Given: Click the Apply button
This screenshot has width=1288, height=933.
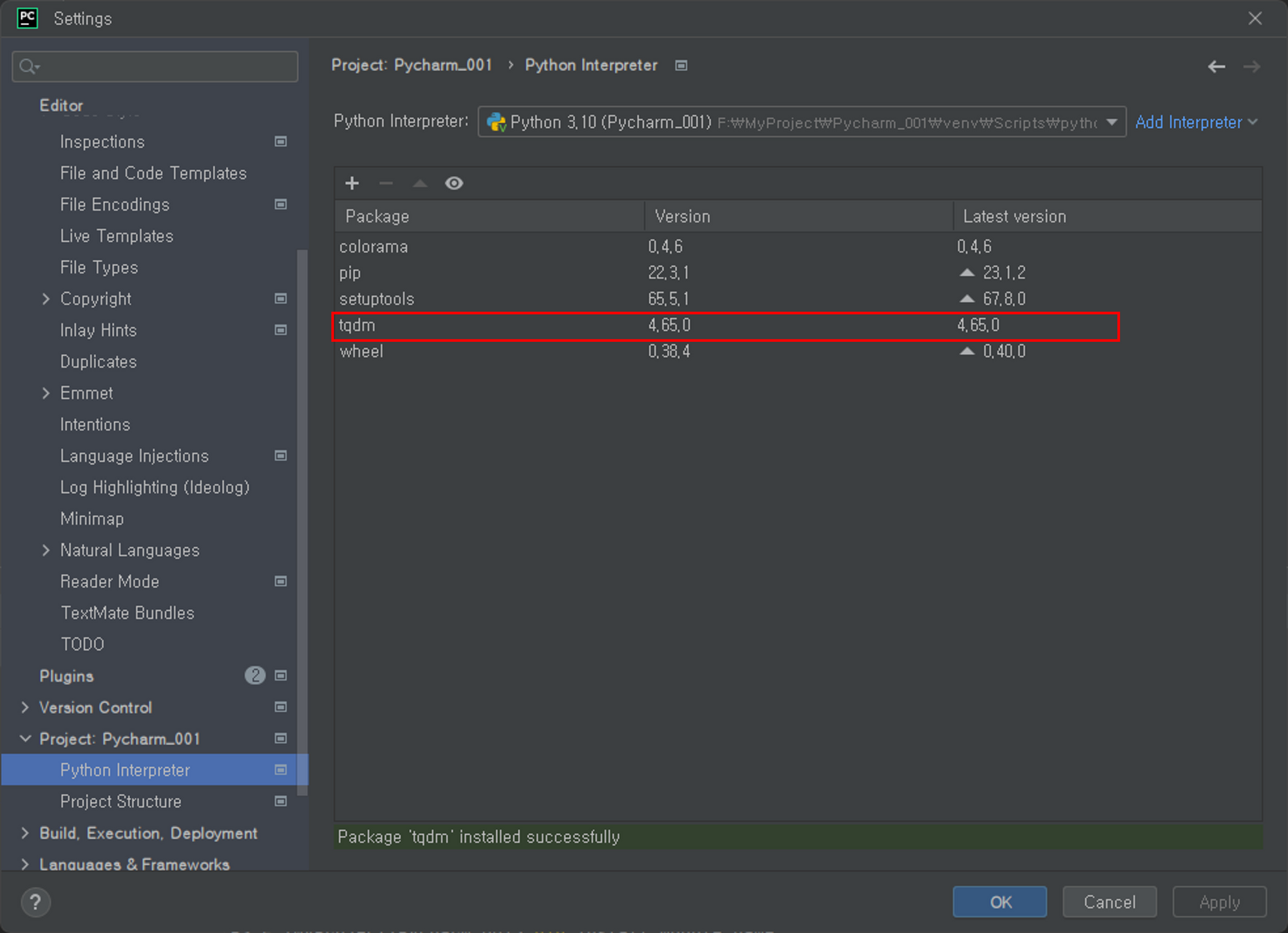Looking at the screenshot, I should 1220,902.
